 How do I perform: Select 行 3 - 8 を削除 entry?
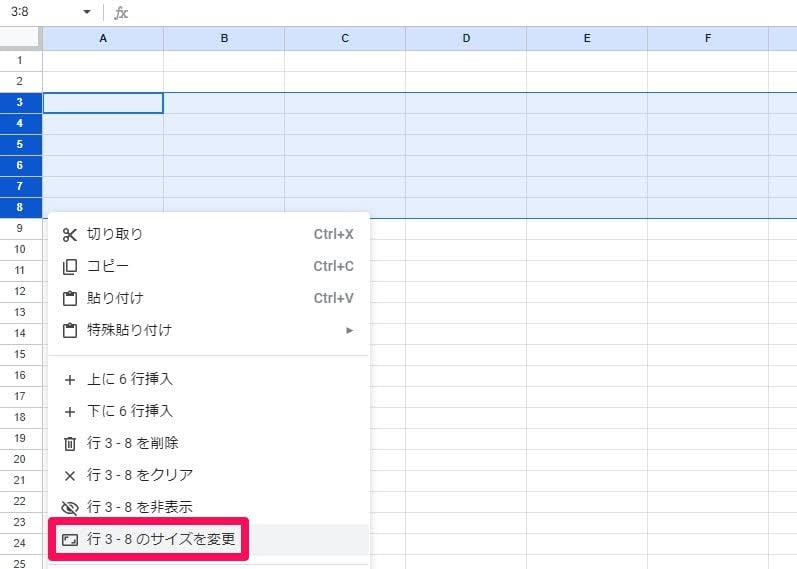(x=208, y=443)
